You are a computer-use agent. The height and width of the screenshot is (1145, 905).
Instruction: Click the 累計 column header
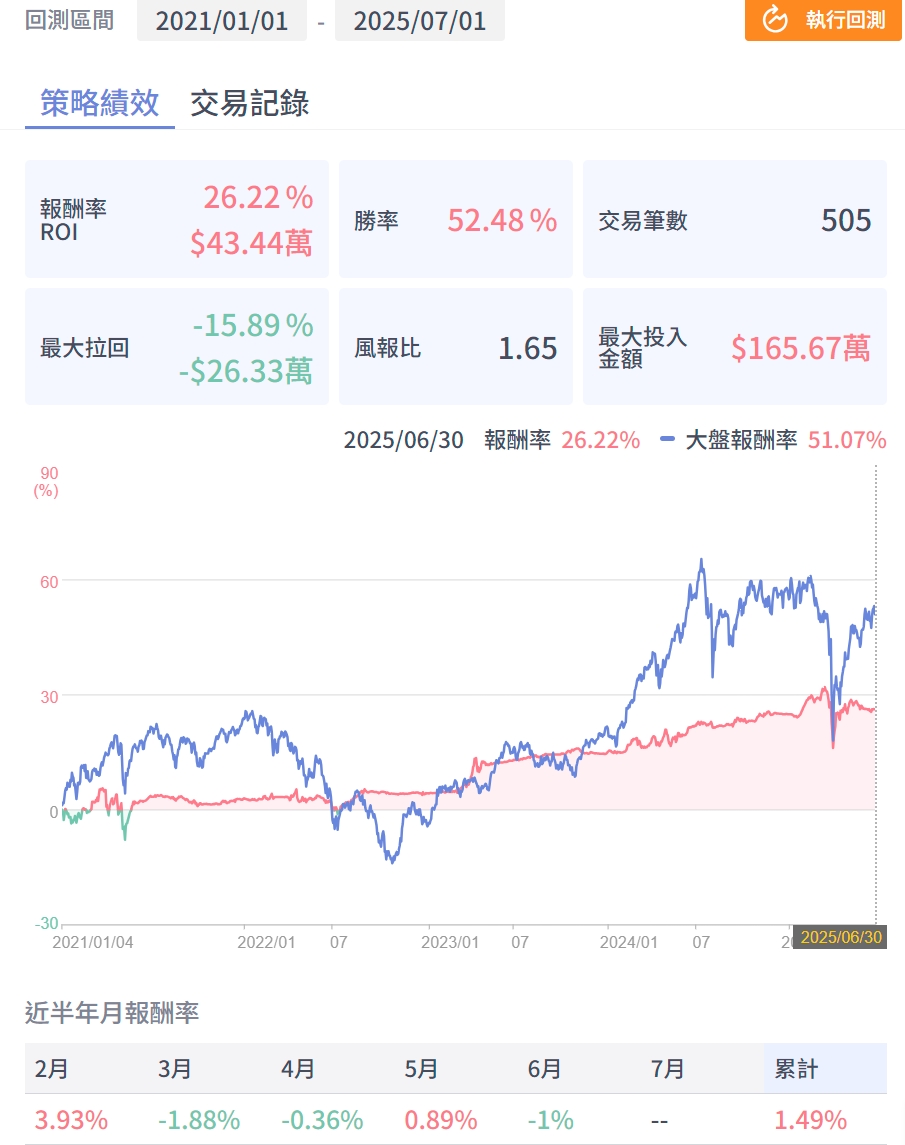[x=796, y=1069]
